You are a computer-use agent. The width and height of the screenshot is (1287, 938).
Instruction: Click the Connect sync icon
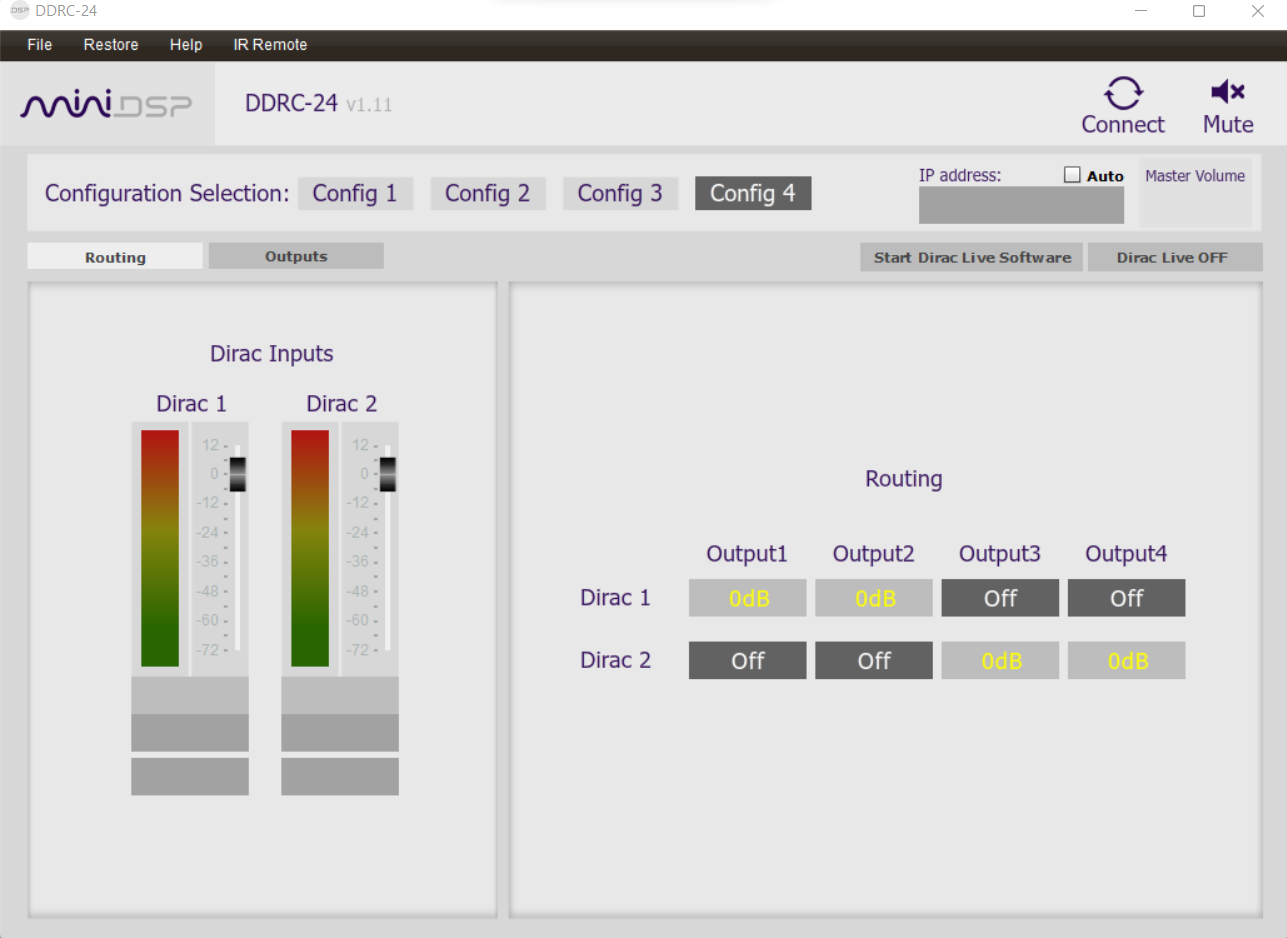coord(1123,93)
